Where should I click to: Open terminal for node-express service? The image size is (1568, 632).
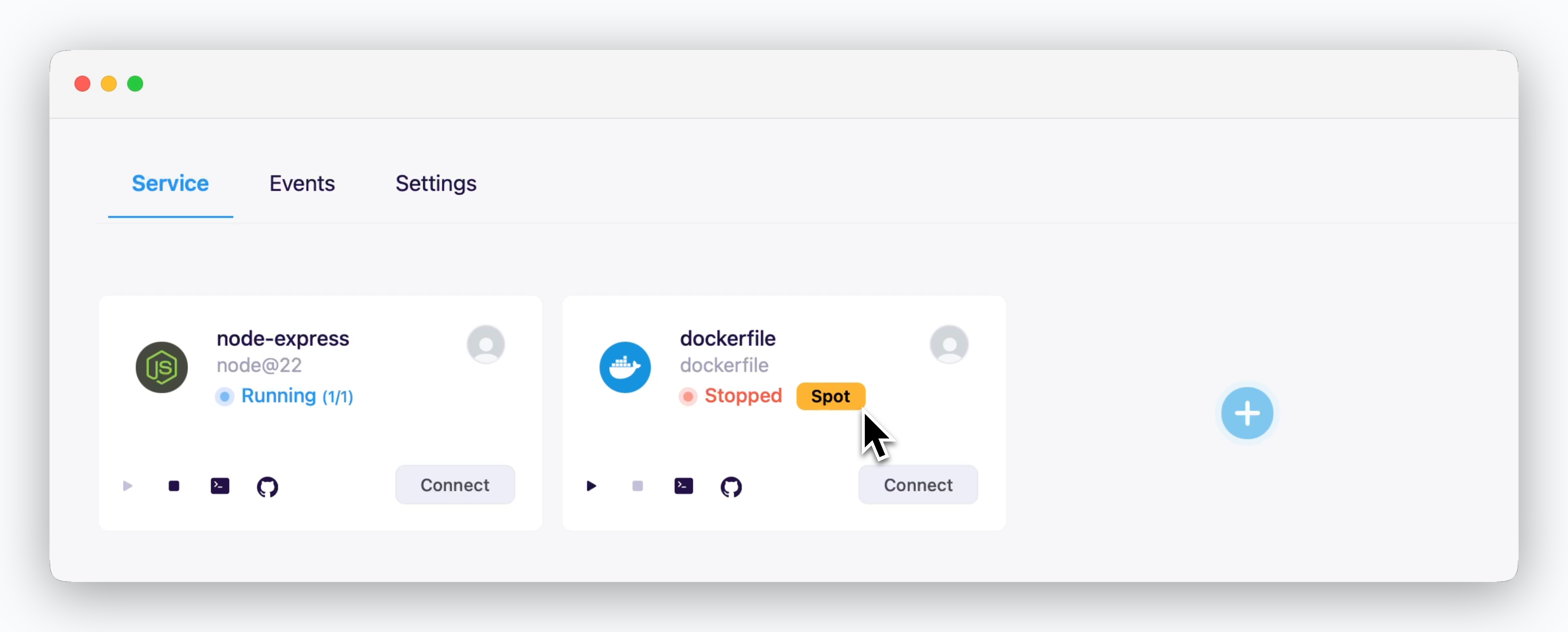220,485
